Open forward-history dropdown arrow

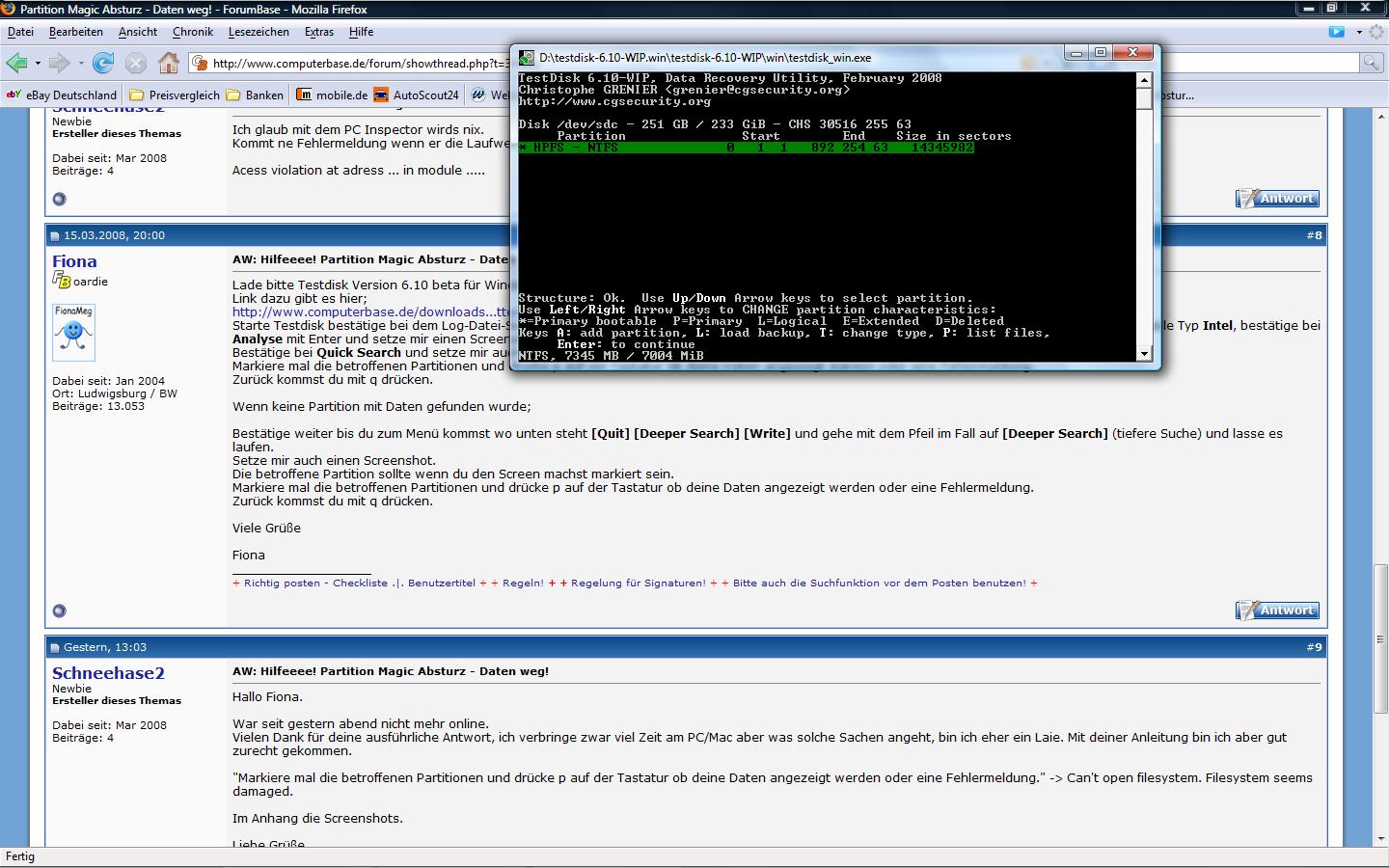point(81,64)
